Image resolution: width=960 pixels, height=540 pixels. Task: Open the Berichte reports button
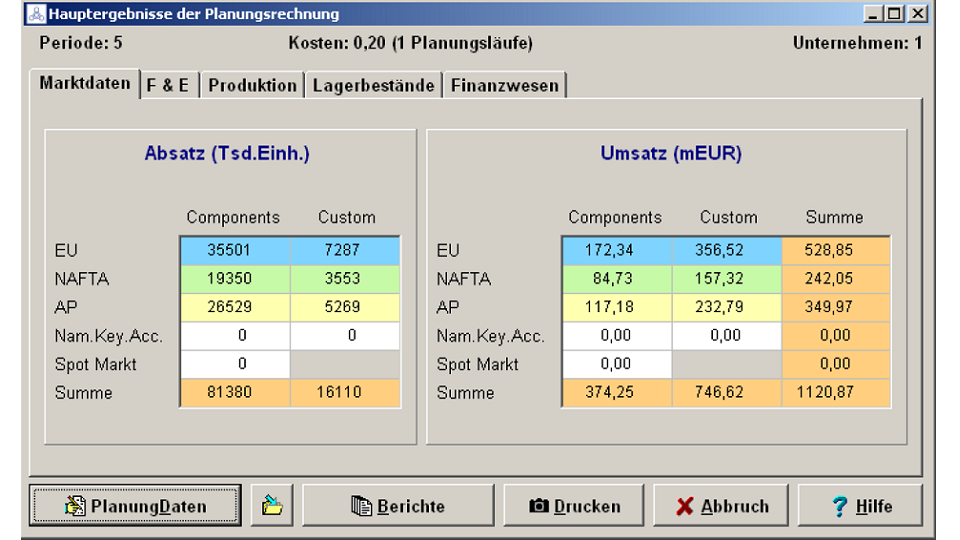(x=398, y=506)
